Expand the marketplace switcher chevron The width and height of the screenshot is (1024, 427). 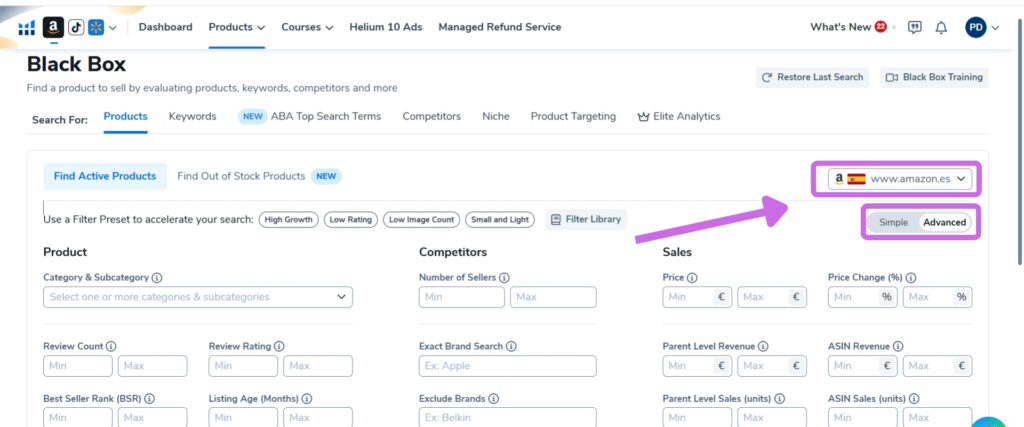[112, 27]
